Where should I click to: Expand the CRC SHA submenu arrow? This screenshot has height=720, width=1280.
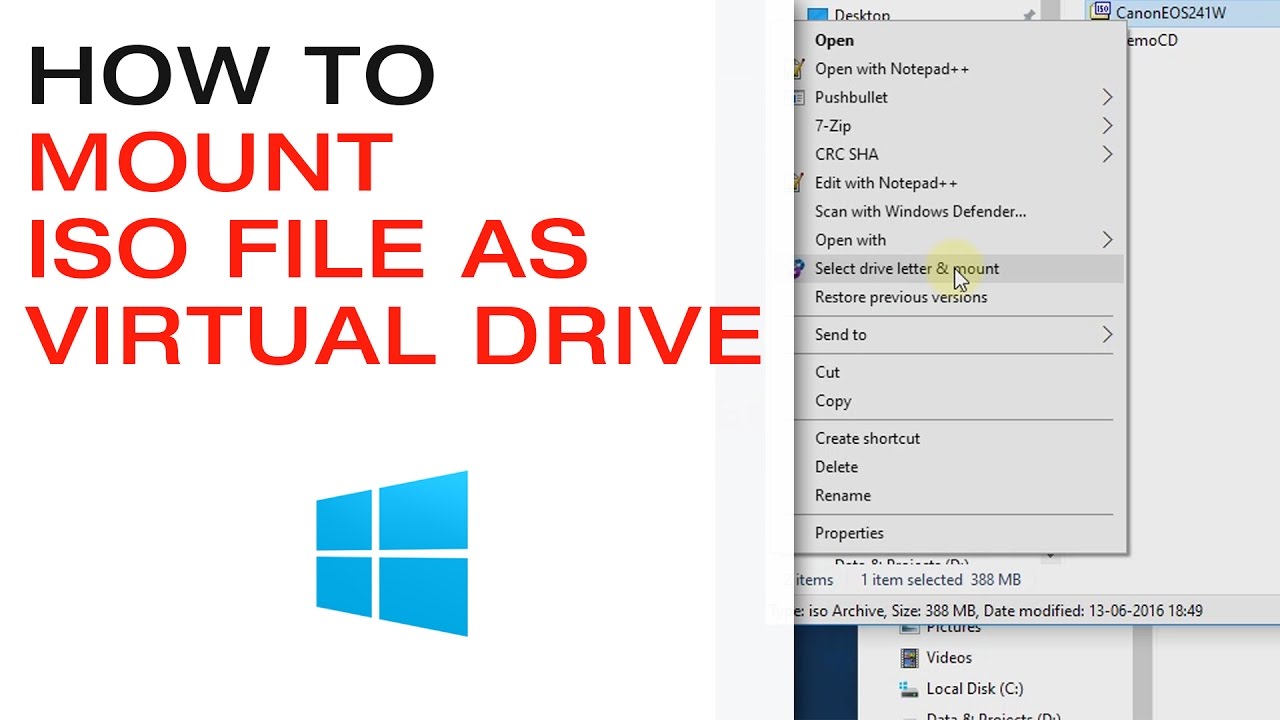coord(1107,154)
